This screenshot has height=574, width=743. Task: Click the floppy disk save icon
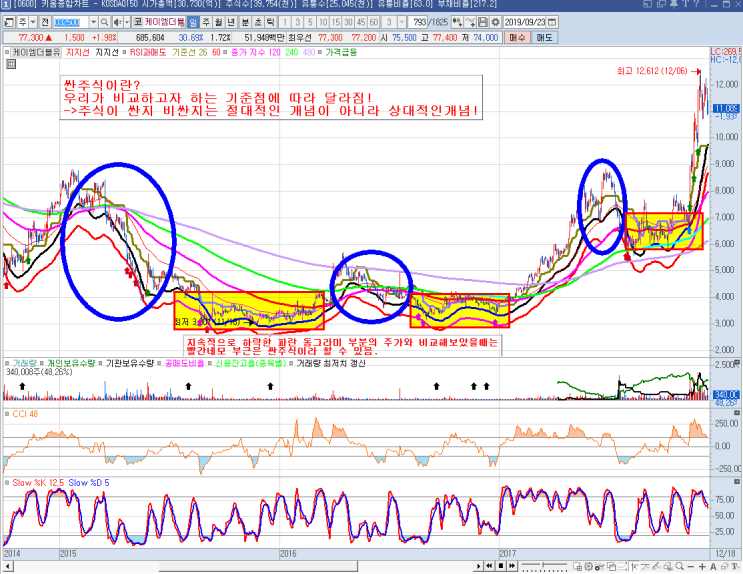[482, 22]
